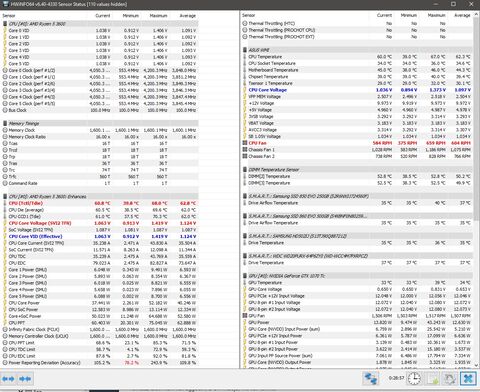
Task: Select the Tcas timing row
Action: point(100,143)
